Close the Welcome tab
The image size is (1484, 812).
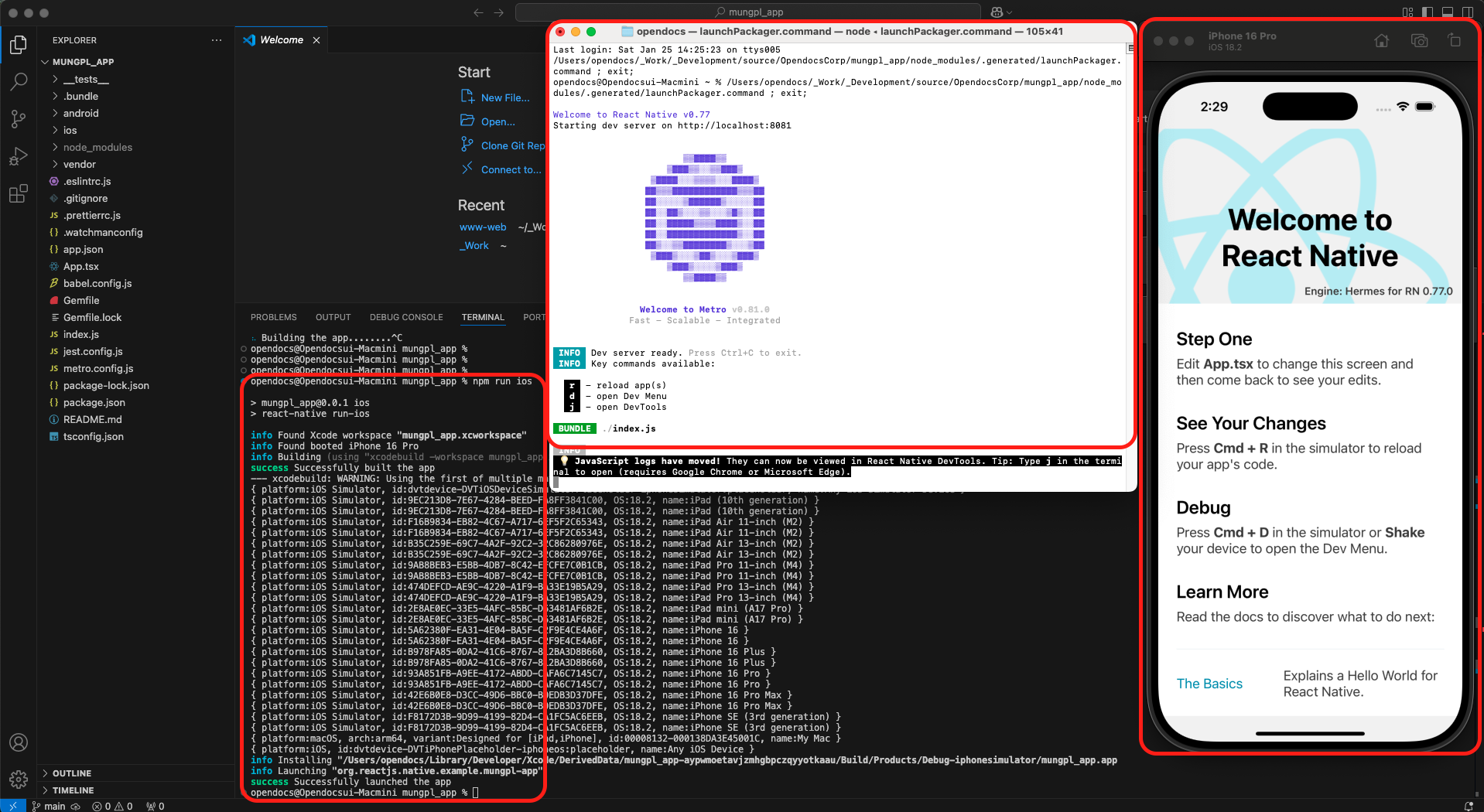coord(316,40)
